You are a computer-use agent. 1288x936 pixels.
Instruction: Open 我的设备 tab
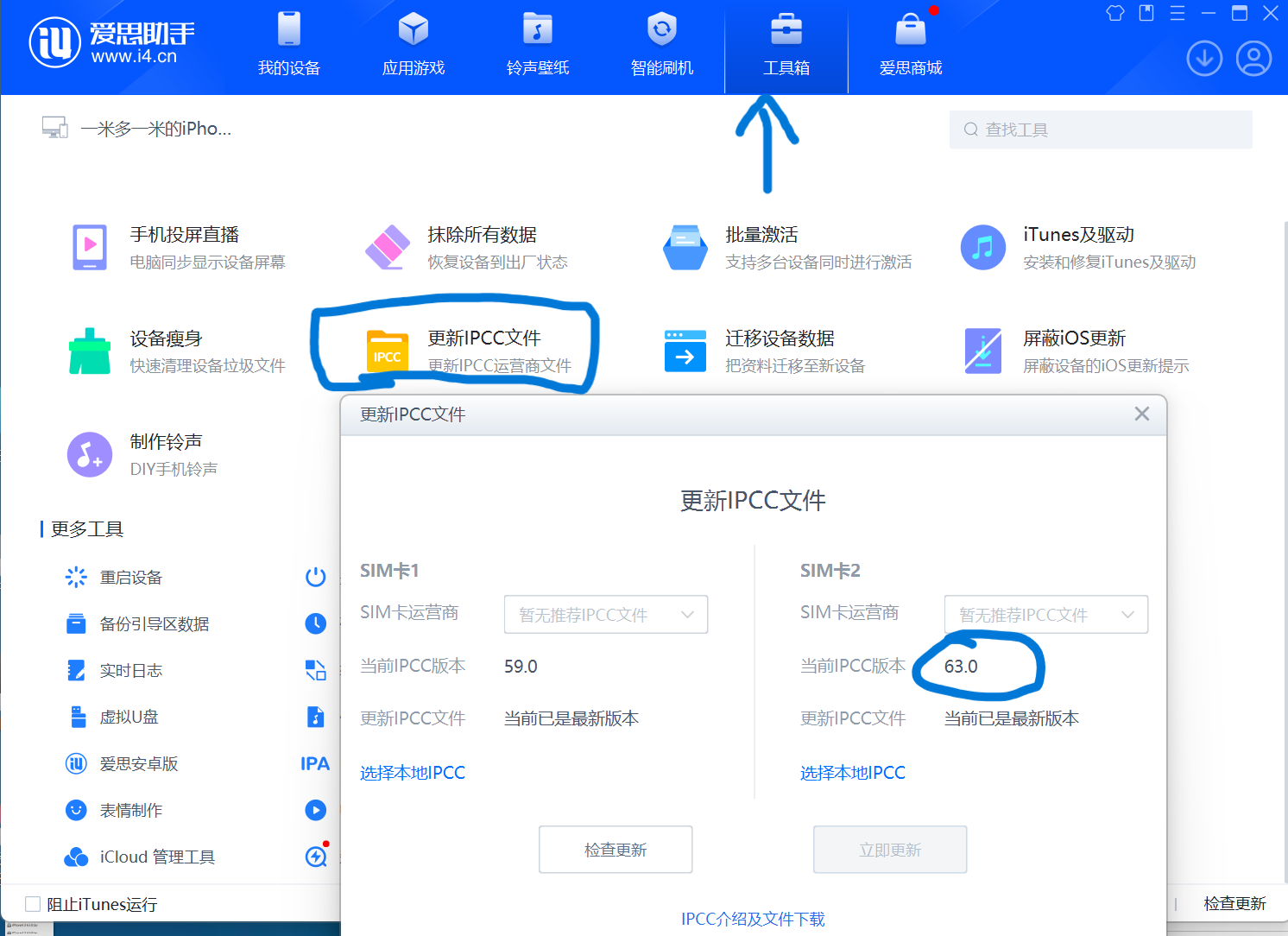[289, 45]
